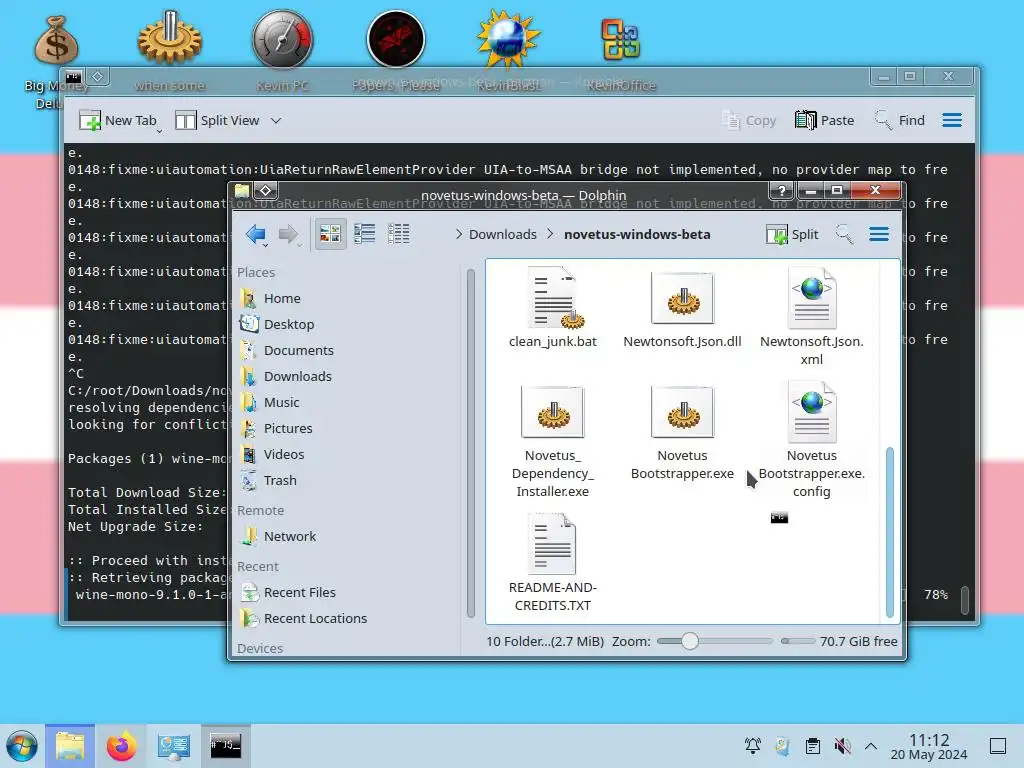
Task: Expand breadcrumb chevron before Downloads
Action: pos(458,234)
